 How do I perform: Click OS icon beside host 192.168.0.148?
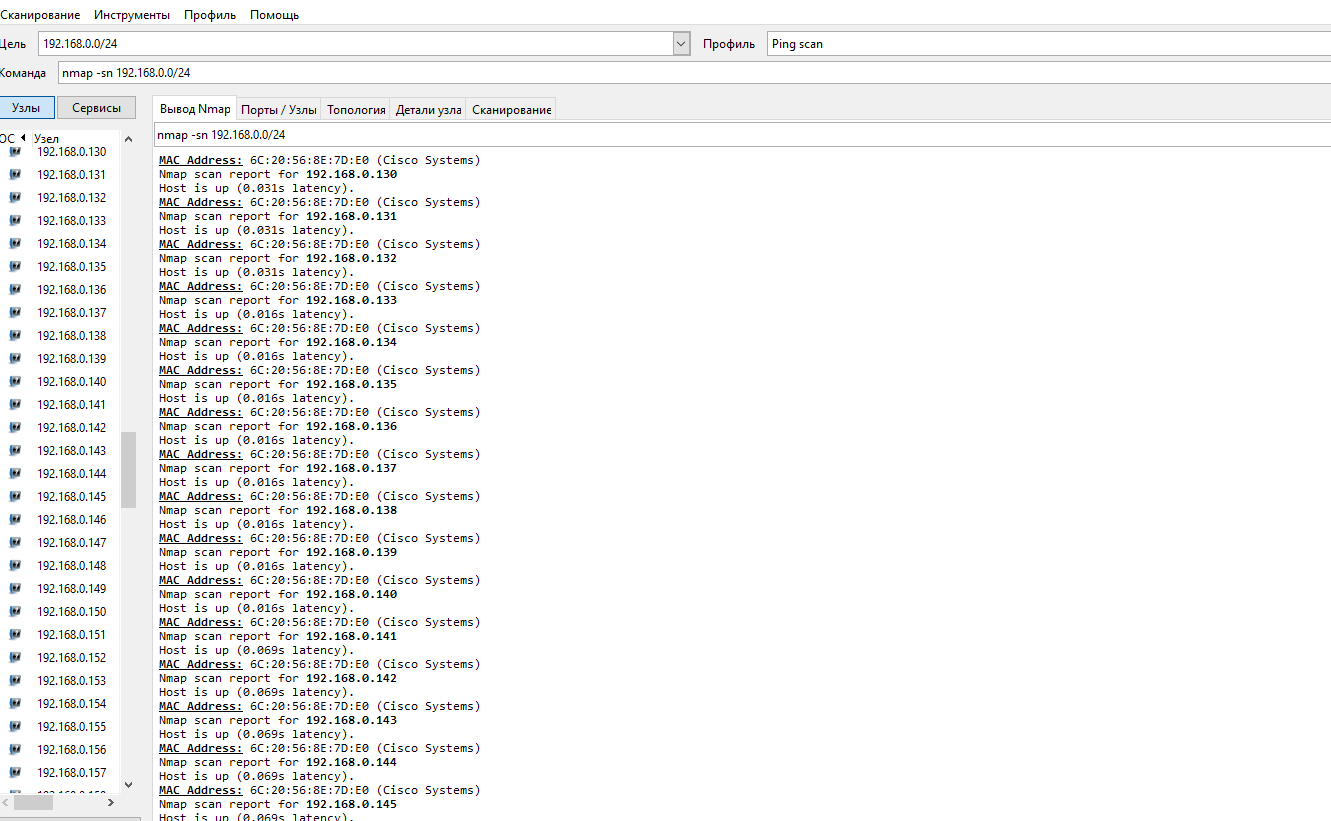point(15,566)
